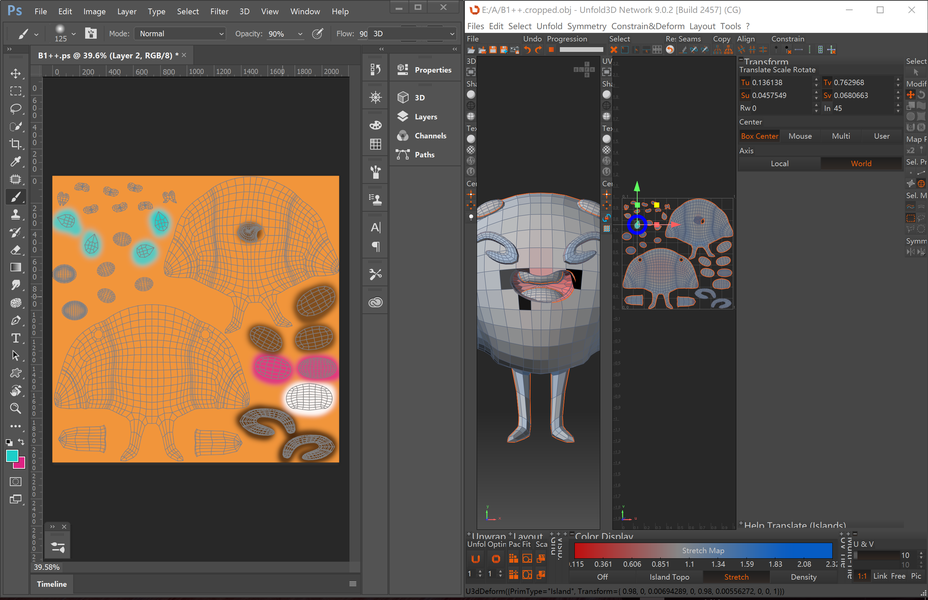Select the Horizontal Type tool
The height and width of the screenshot is (600, 928).
coord(16,338)
